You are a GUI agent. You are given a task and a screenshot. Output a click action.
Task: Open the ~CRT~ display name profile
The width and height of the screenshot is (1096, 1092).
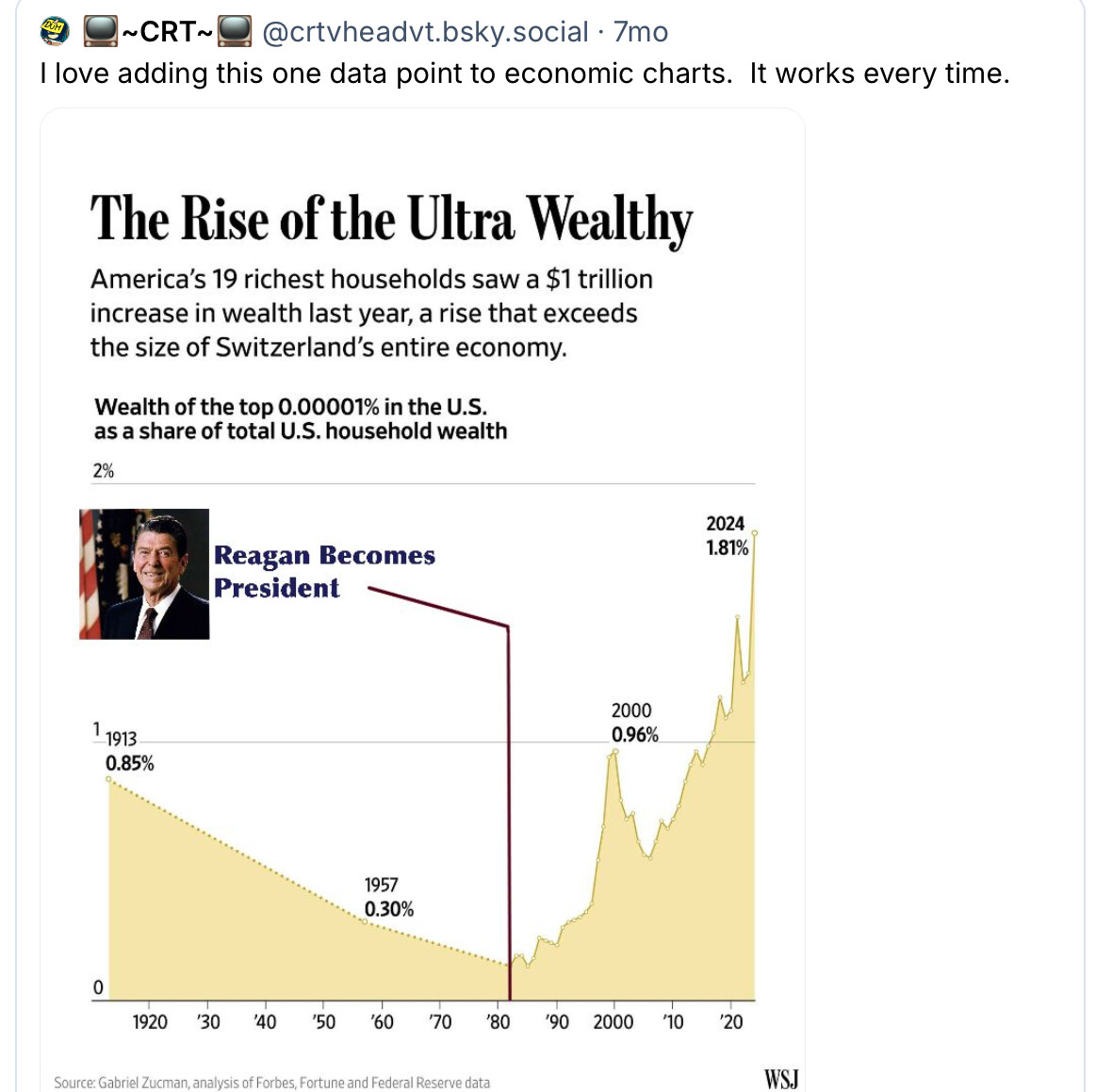(167, 31)
